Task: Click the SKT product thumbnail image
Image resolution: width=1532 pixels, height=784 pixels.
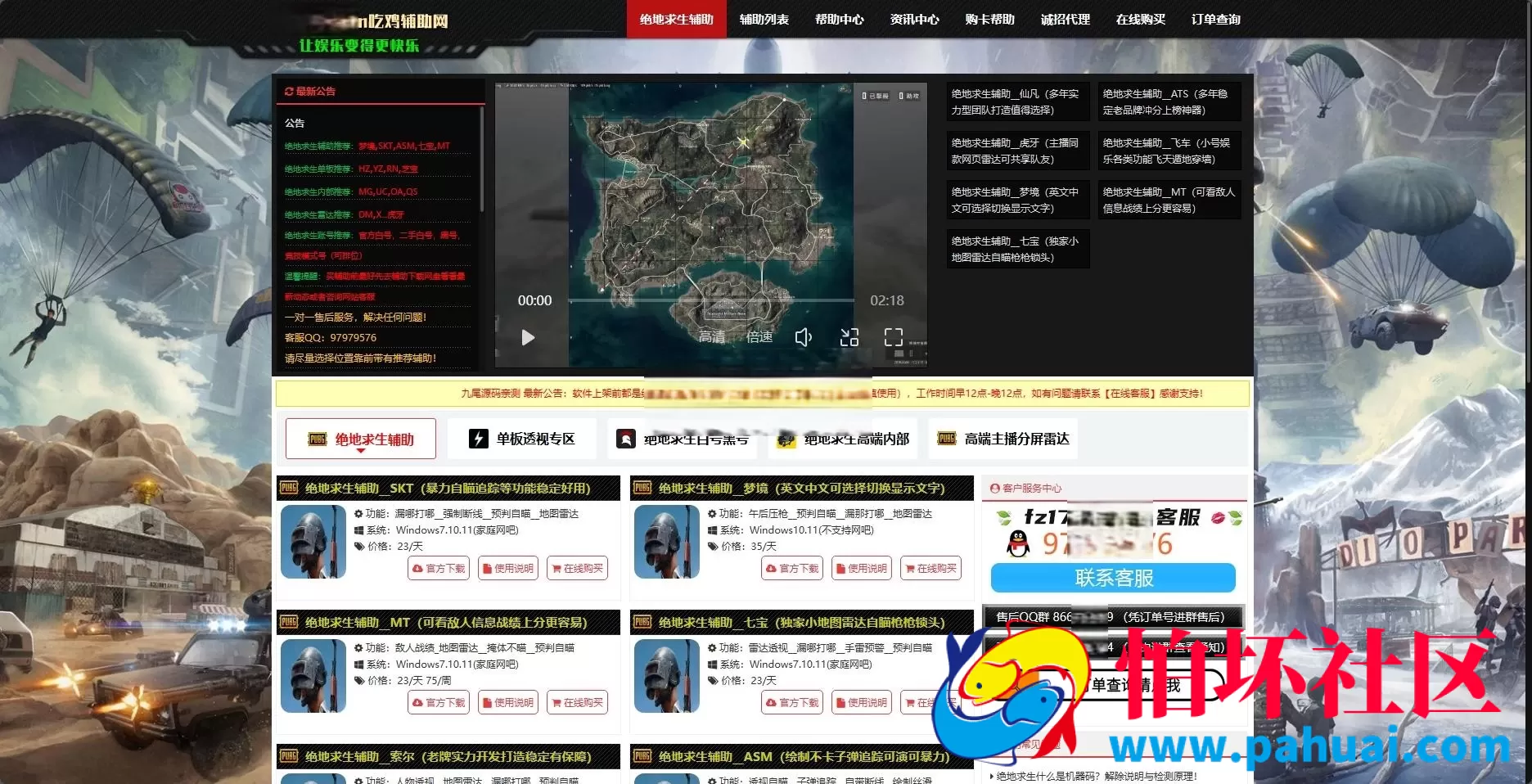Action: pyautogui.click(x=313, y=542)
